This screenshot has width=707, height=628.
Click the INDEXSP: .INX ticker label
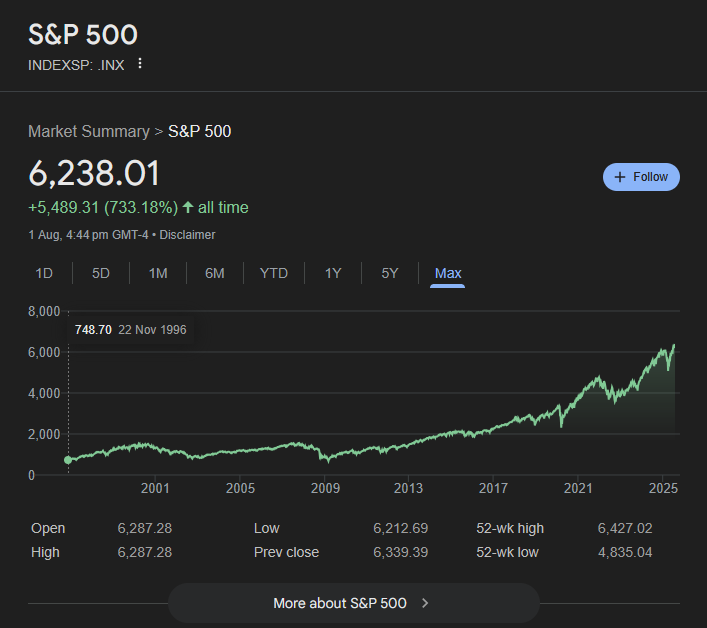tap(76, 65)
